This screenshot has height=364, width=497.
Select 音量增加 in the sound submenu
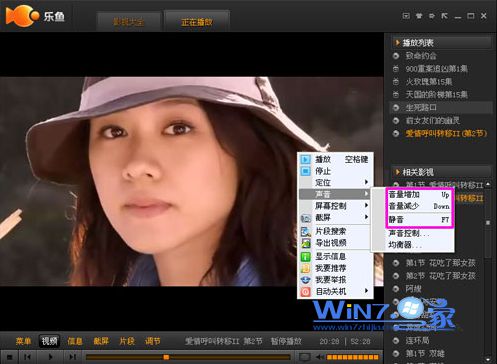click(419, 194)
